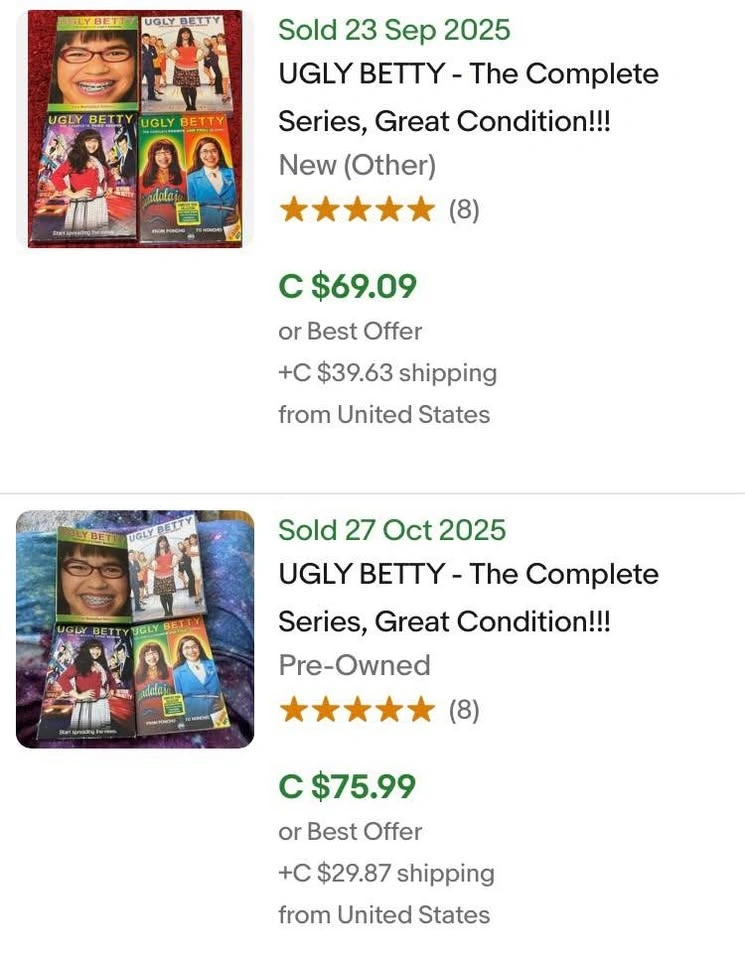Click title of the Pre-Owned Ugly Betty listing
This screenshot has height=960, width=745.
click(x=468, y=598)
